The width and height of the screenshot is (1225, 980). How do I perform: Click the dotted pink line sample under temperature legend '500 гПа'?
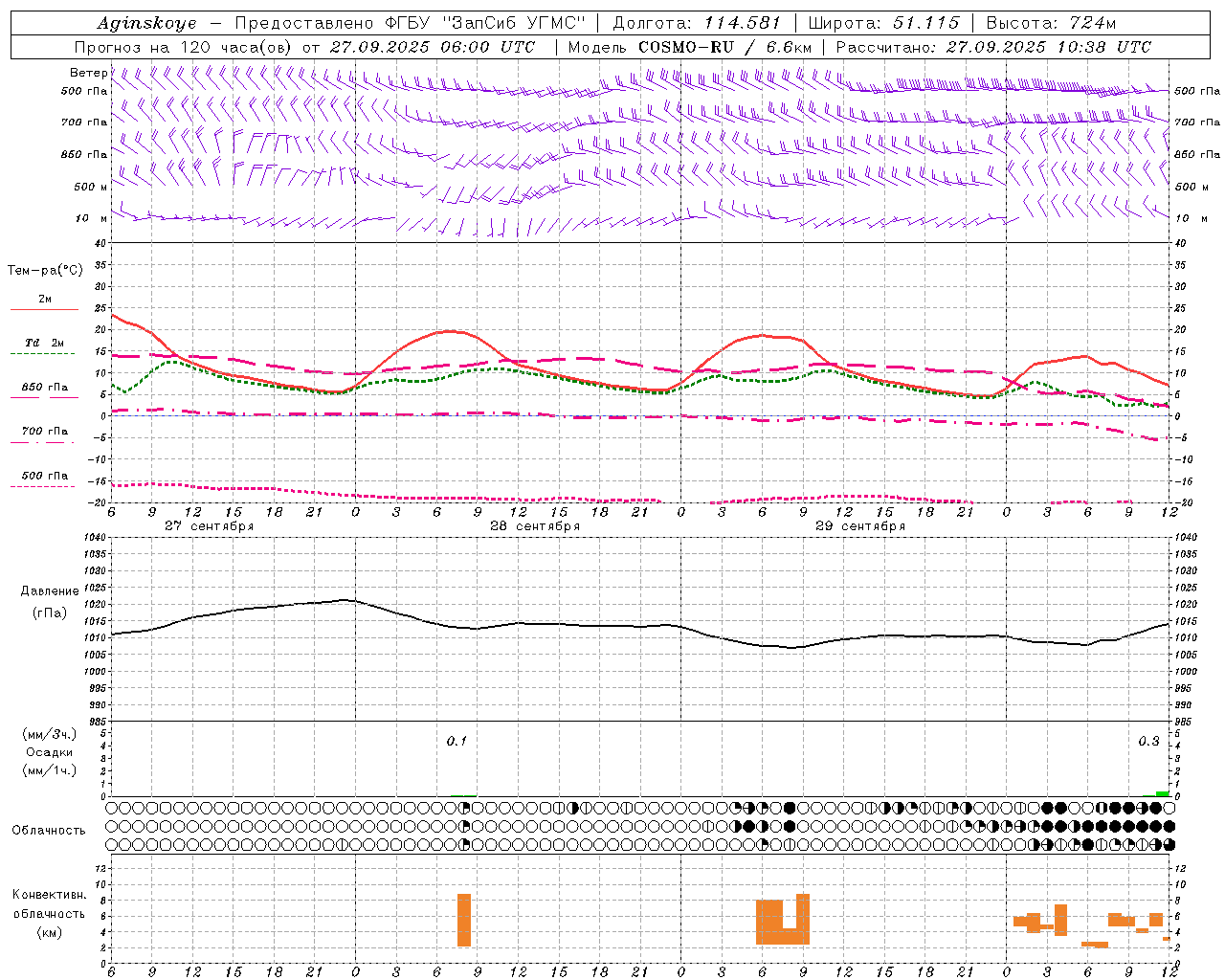[x=42, y=486]
